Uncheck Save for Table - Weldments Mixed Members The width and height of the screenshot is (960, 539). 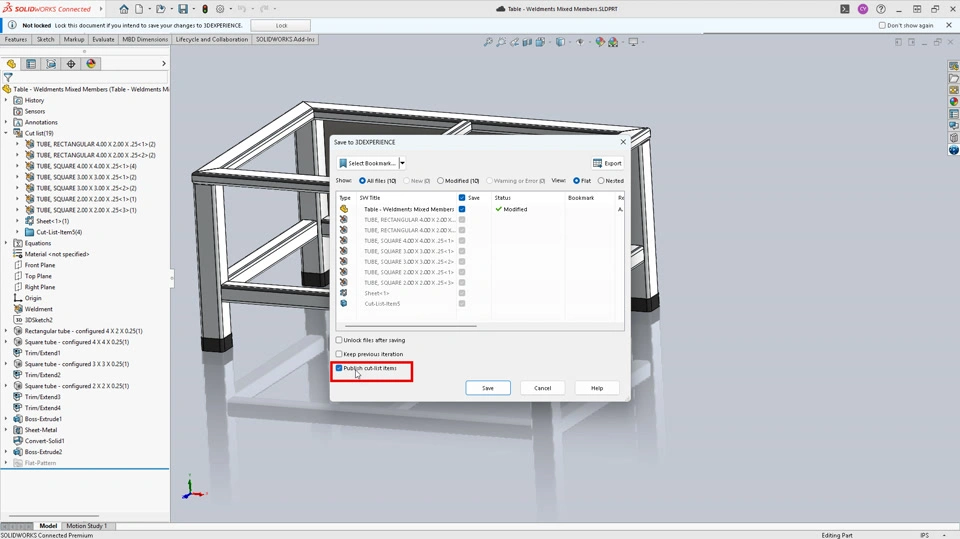pos(462,209)
